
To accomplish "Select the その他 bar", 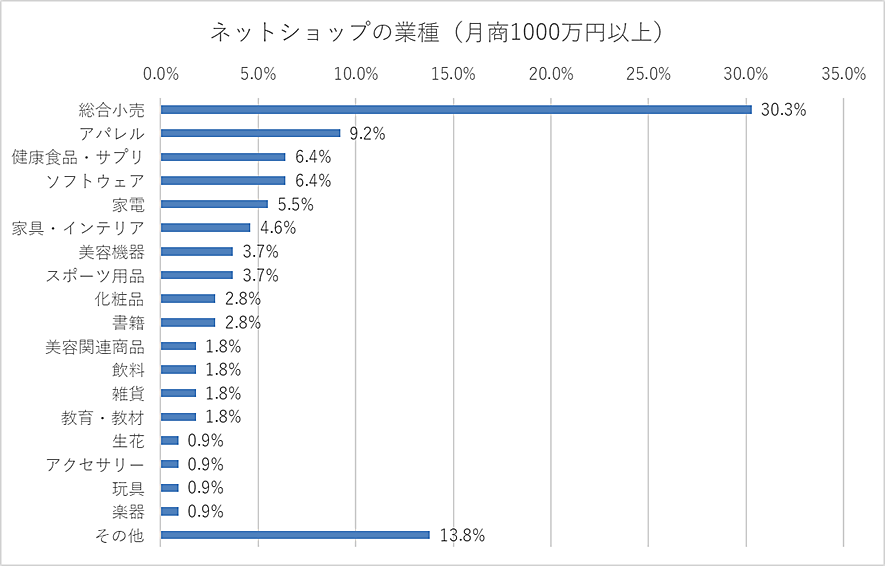I will click(x=295, y=535).
